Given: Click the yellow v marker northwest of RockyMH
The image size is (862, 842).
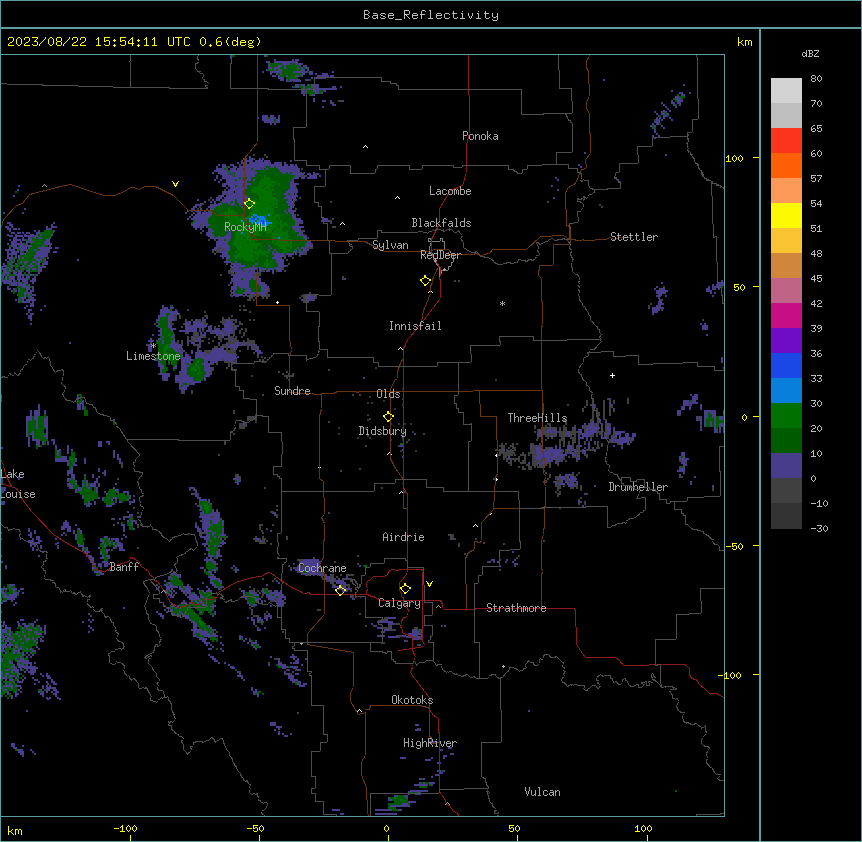Looking at the screenshot, I should [175, 184].
